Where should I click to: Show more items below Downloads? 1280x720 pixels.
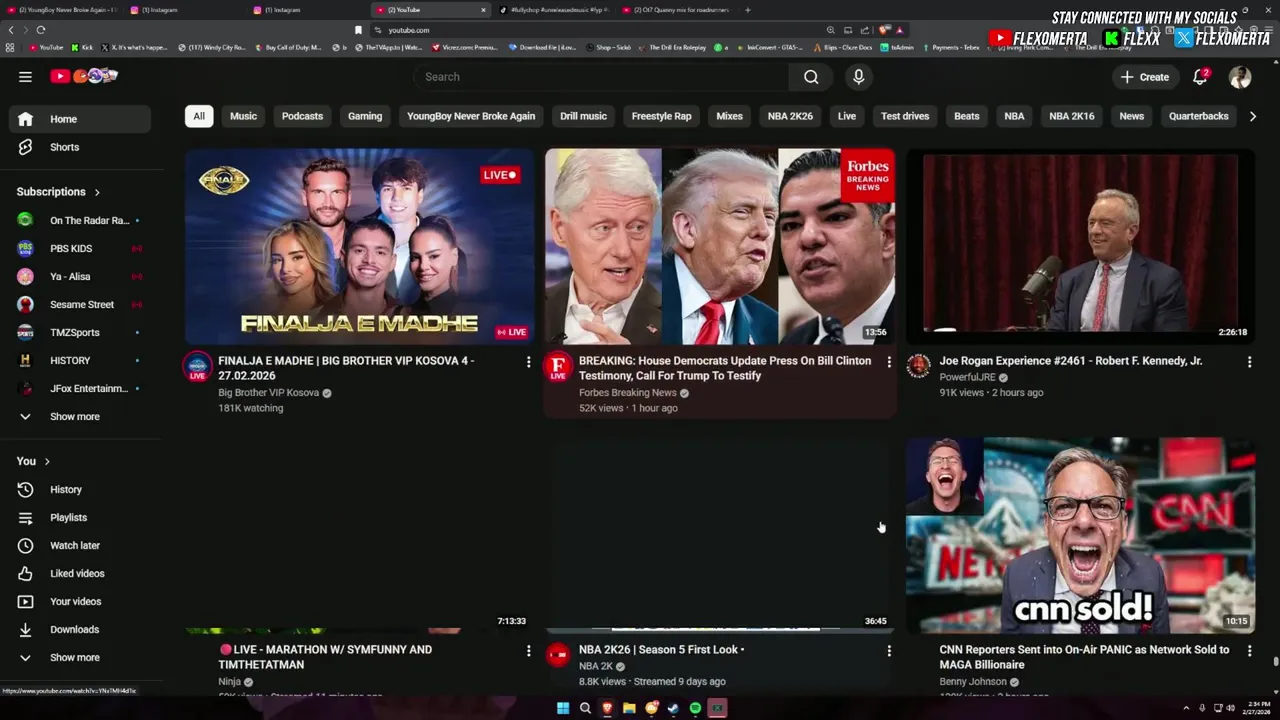(x=80, y=657)
